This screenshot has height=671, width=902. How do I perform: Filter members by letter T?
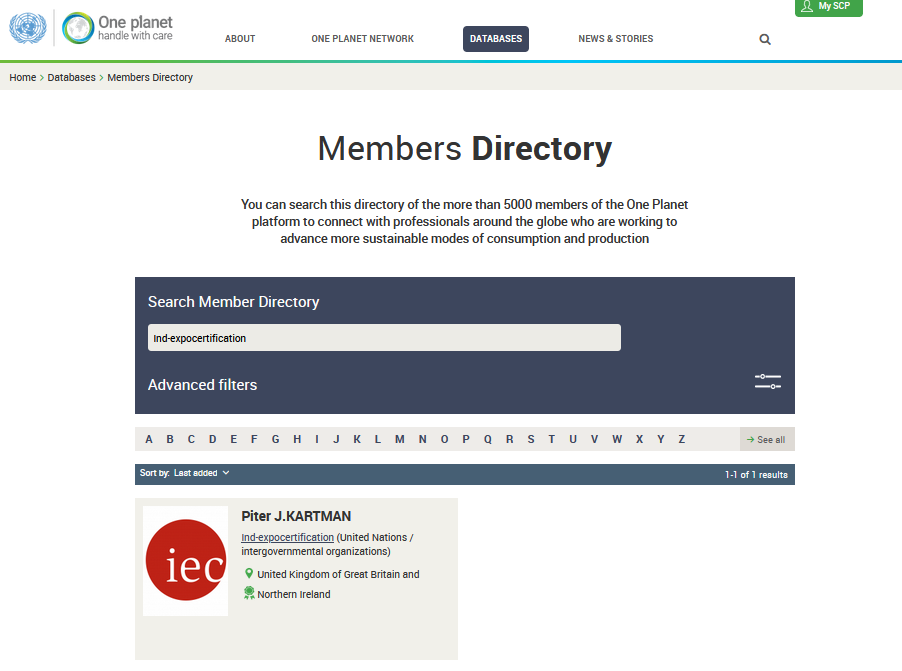552,439
